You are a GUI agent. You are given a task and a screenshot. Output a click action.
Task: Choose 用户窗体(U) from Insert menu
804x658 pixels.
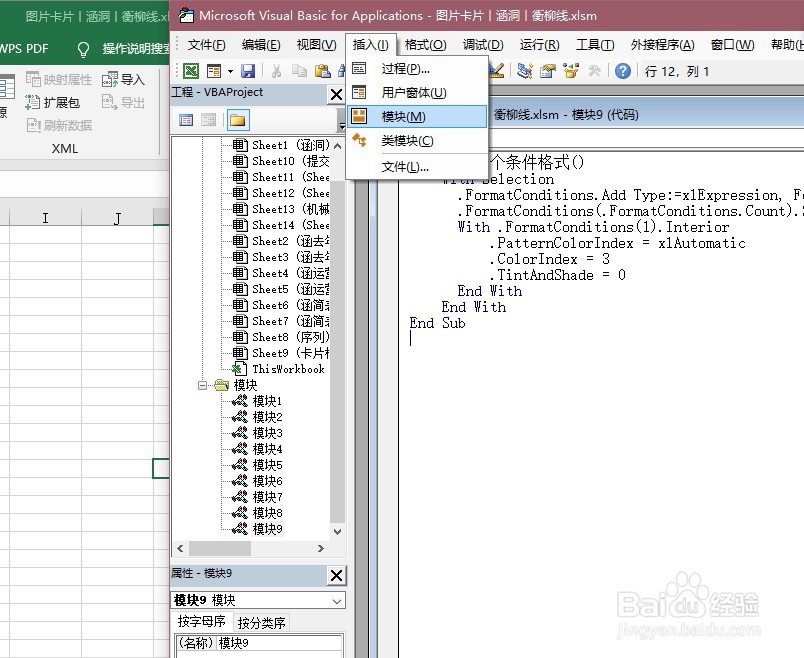click(x=416, y=93)
